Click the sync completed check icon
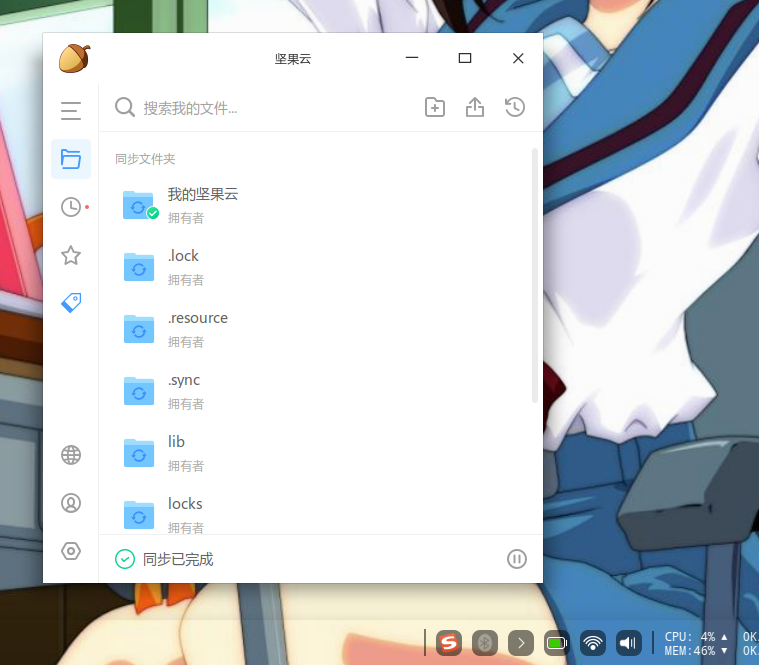Screen dimensions: 759x665 click(x=125, y=559)
